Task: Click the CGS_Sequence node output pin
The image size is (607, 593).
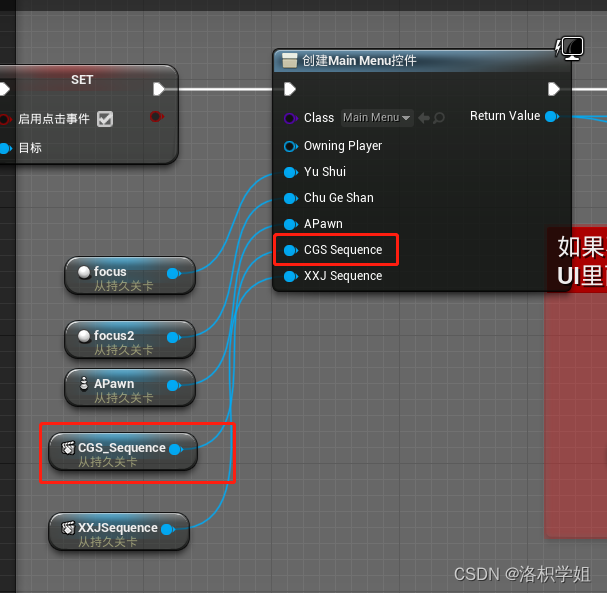Action: 176,449
